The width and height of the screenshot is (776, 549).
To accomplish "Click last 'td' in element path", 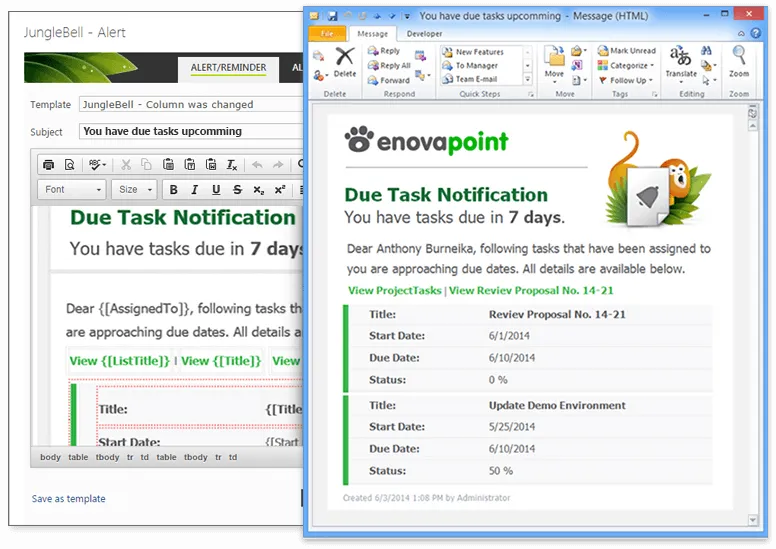I will [233, 457].
